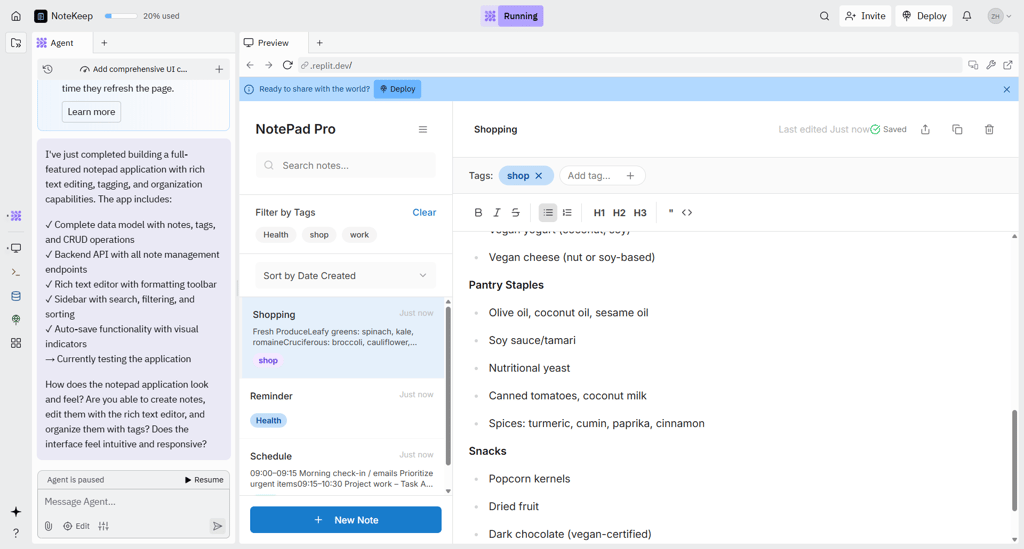This screenshot has height=549, width=1024.
Task: Resume the paused agent
Action: (204, 480)
